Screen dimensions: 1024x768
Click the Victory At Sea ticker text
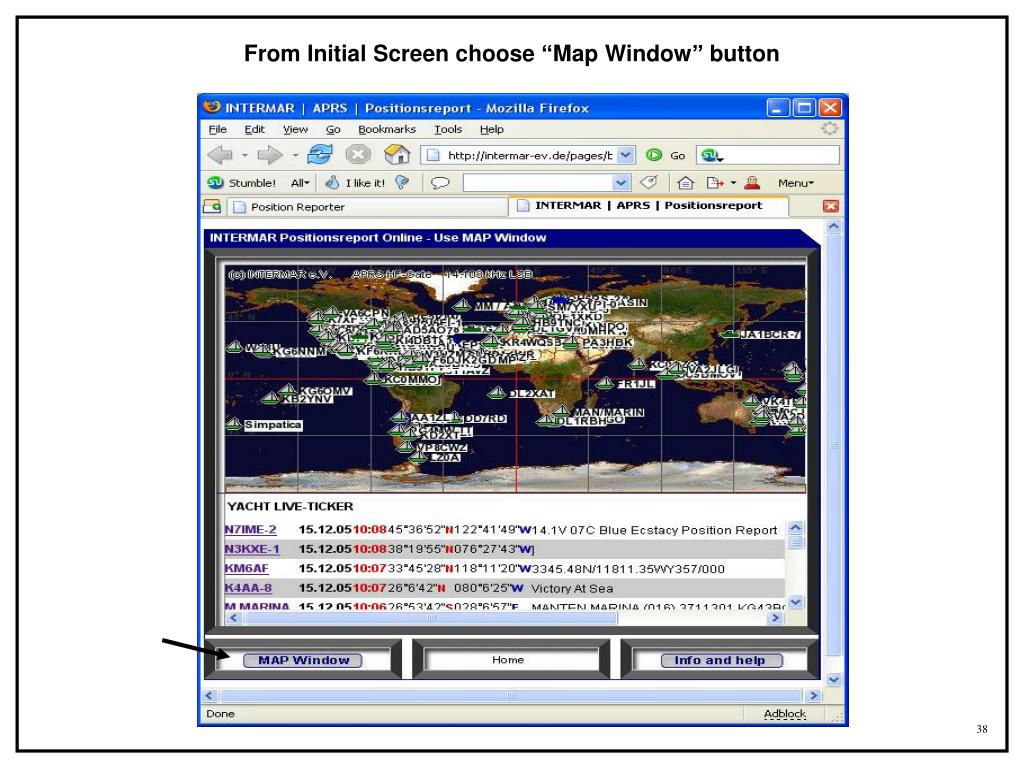572,588
